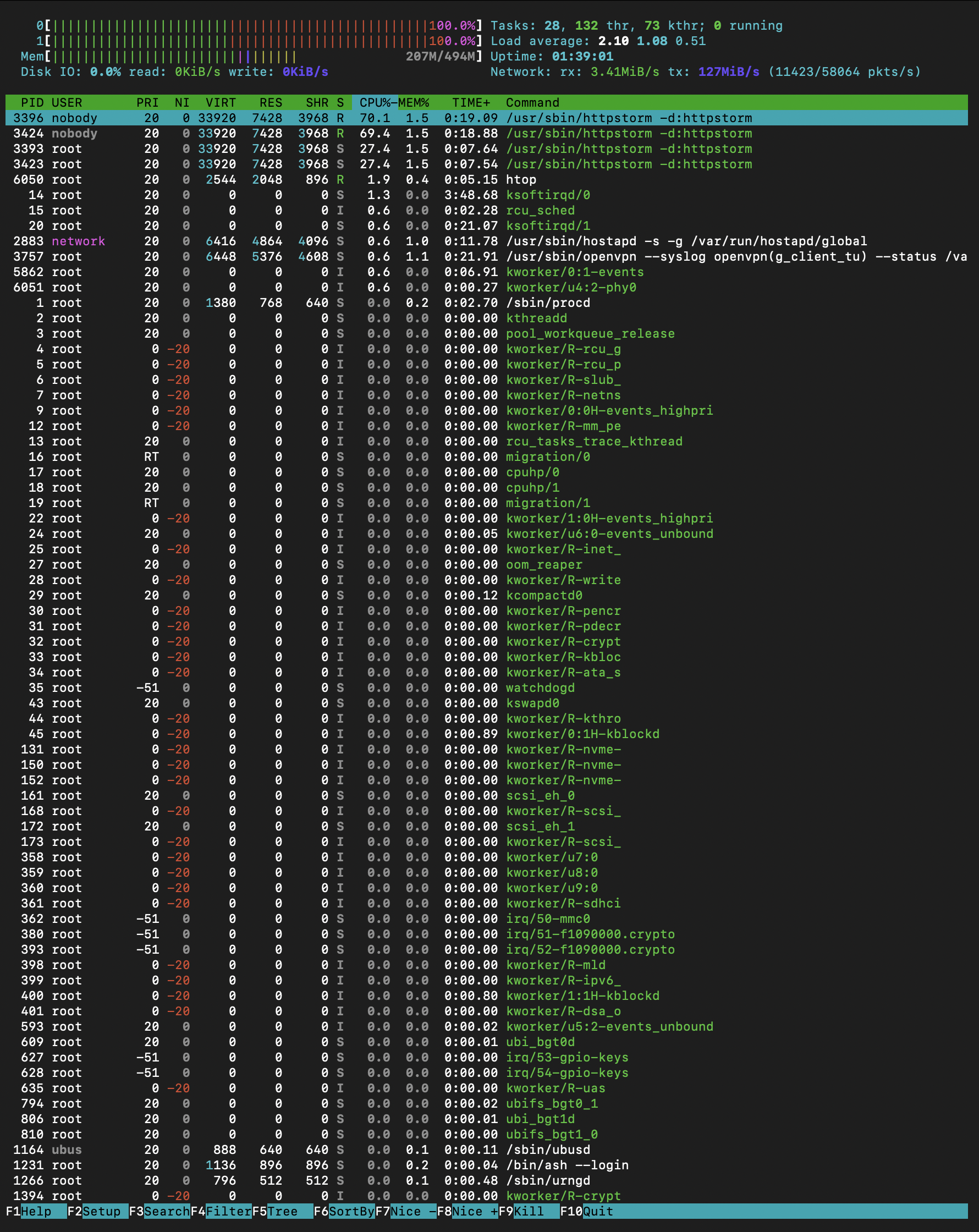Select the openvpn process row

486,256
